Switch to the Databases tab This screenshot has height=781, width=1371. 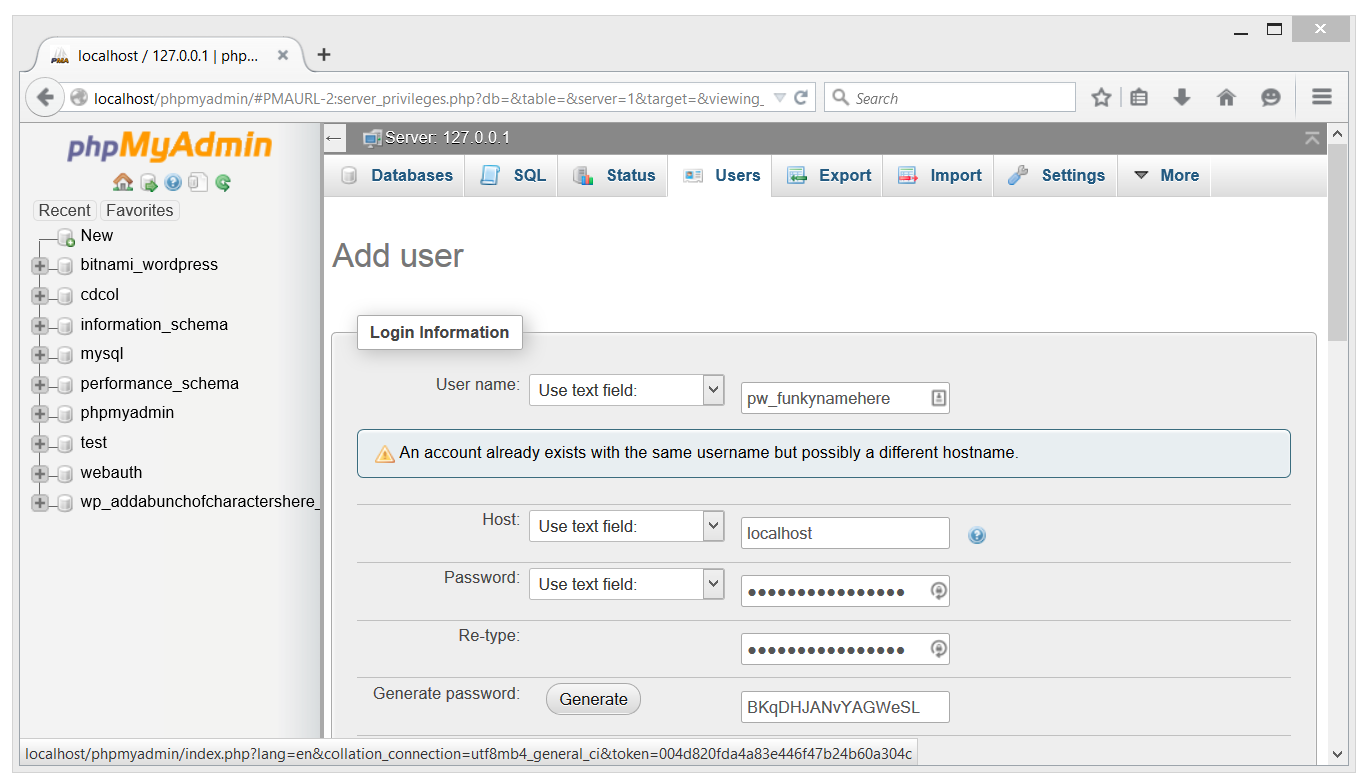coord(397,176)
